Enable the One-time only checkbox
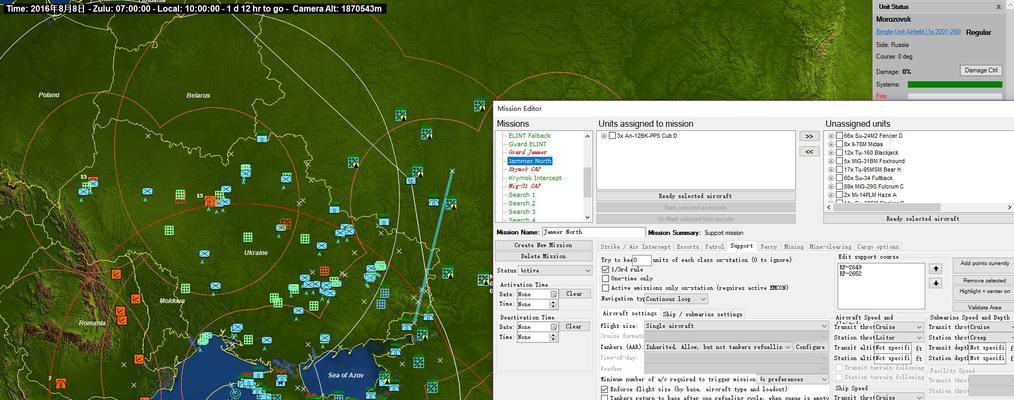Screen dimensions: 1014x400 coord(605,279)
